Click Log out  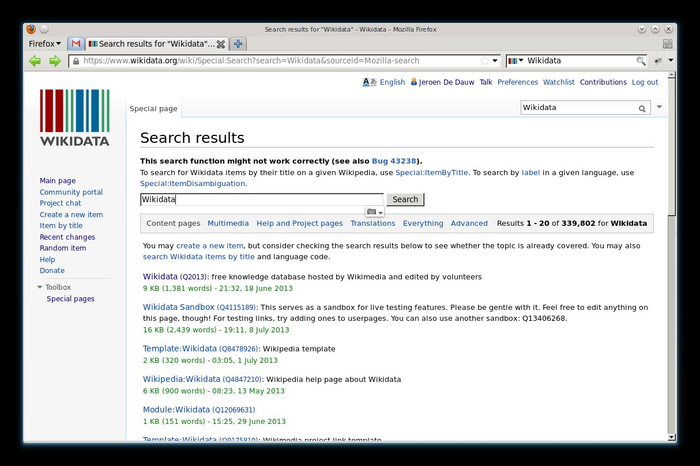click(x=645, y=82)
